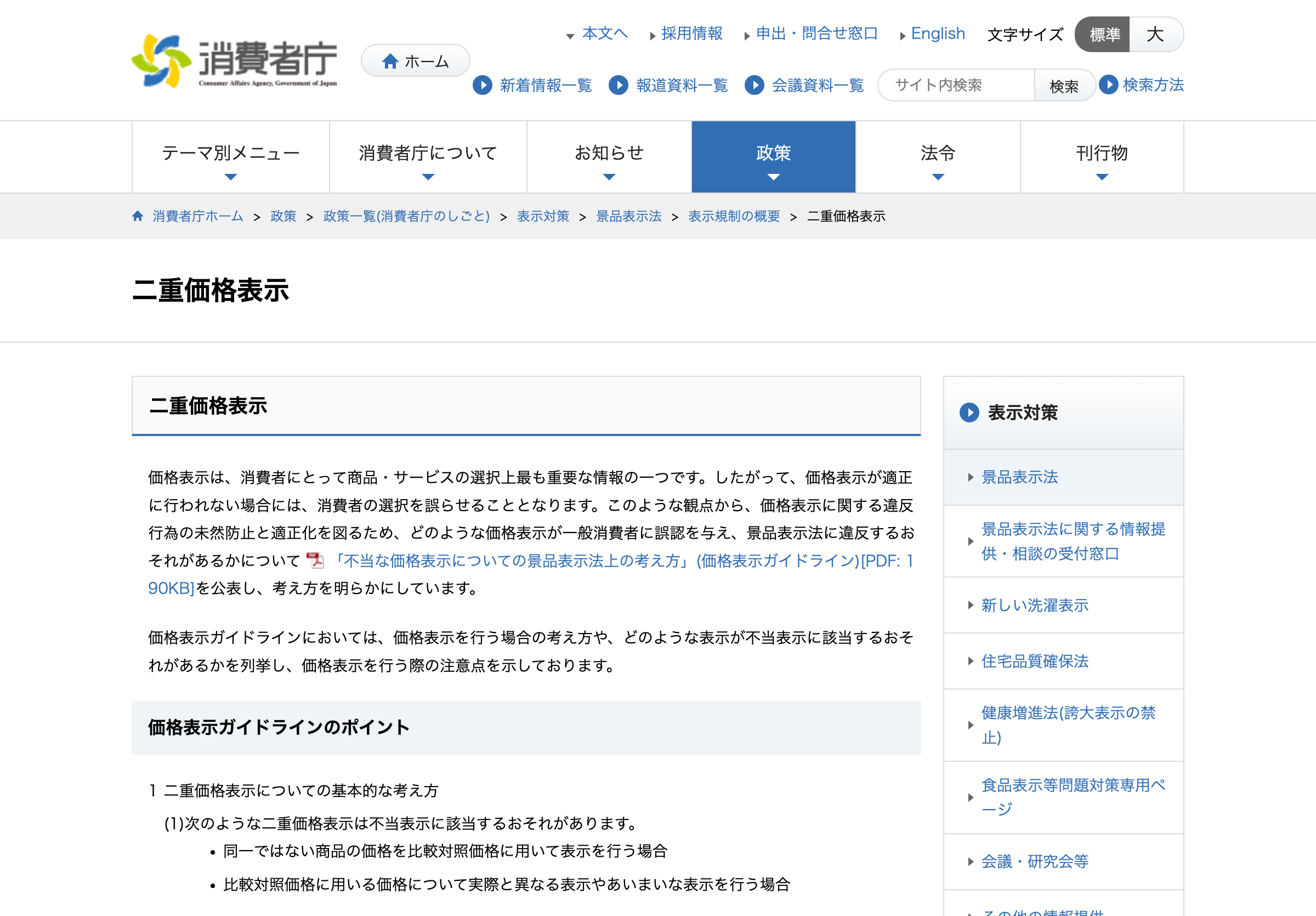The height and width of the screenshot is (916, 1316).
Task: Click the 政策 breadcrumb link
Action: (x=283, y=216)
